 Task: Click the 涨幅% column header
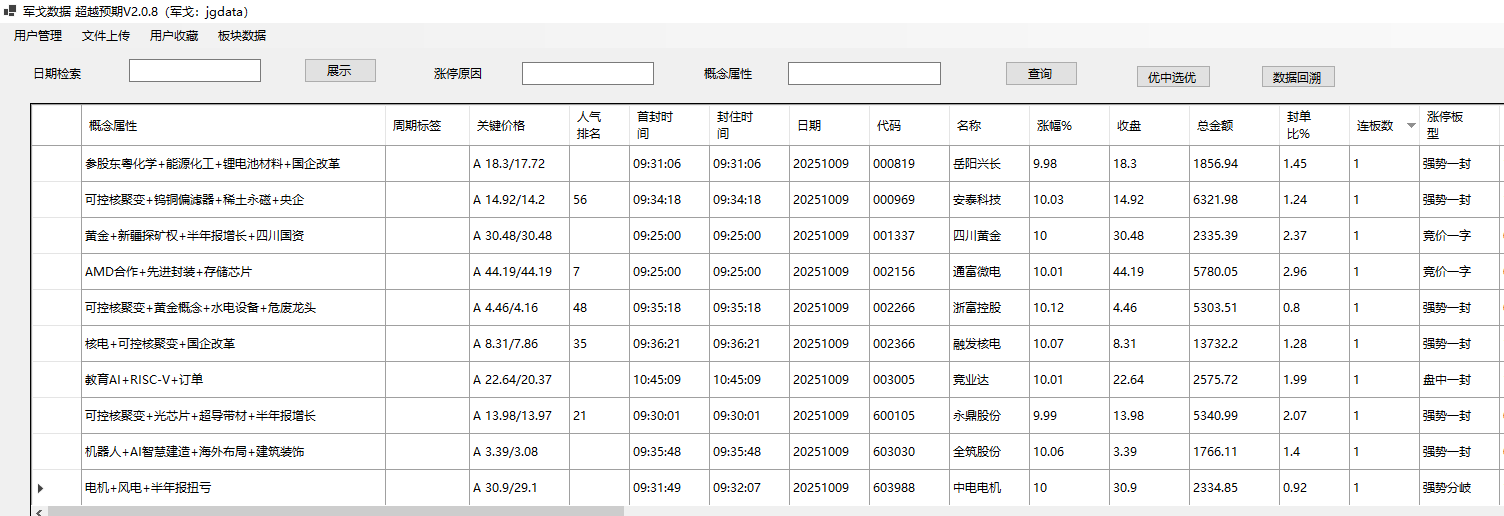(x=1070, y=126)
